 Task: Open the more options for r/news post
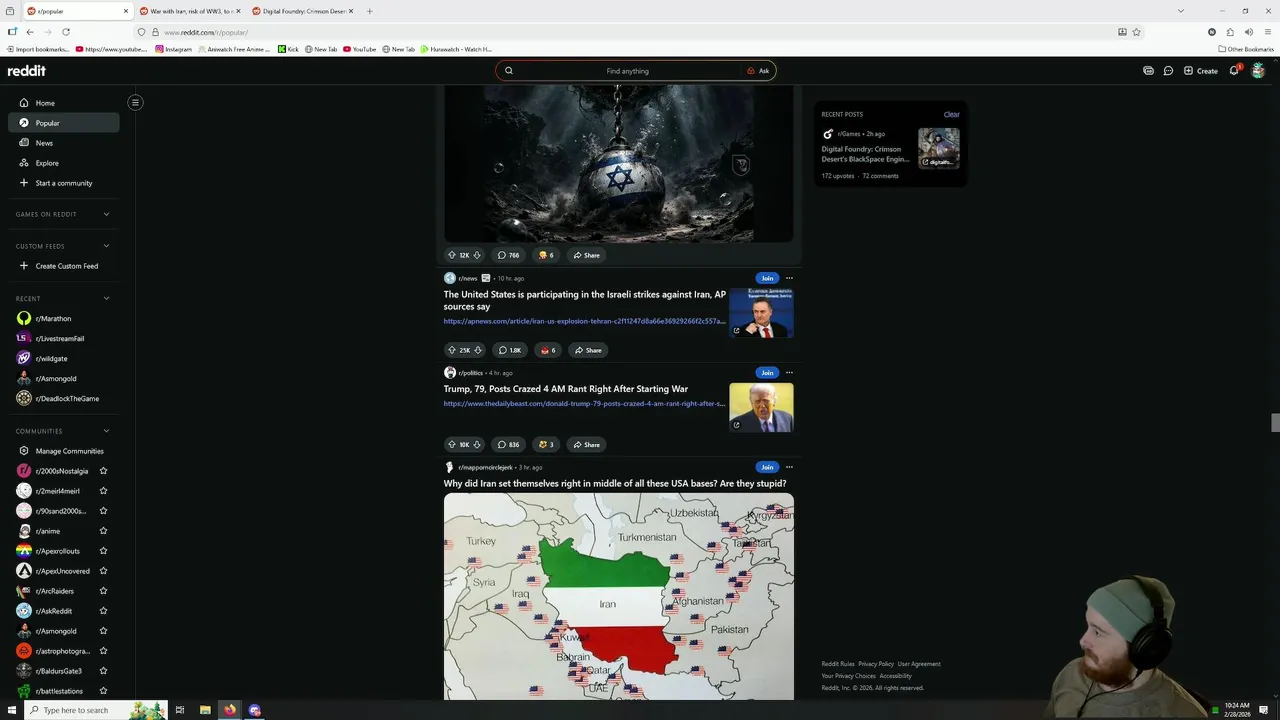point(789,278)
